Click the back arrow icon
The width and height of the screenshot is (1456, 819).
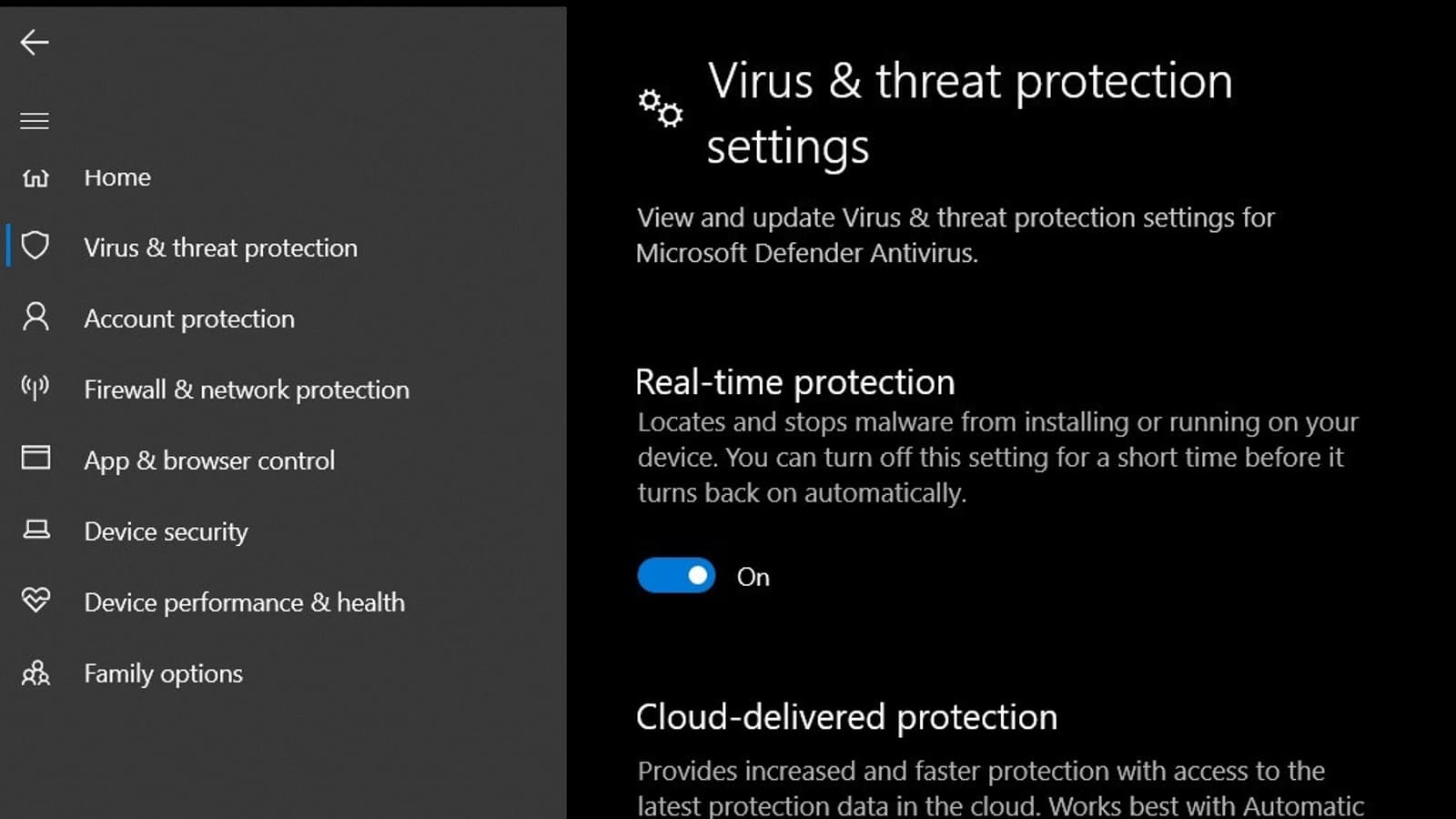[x=35, y=42]
